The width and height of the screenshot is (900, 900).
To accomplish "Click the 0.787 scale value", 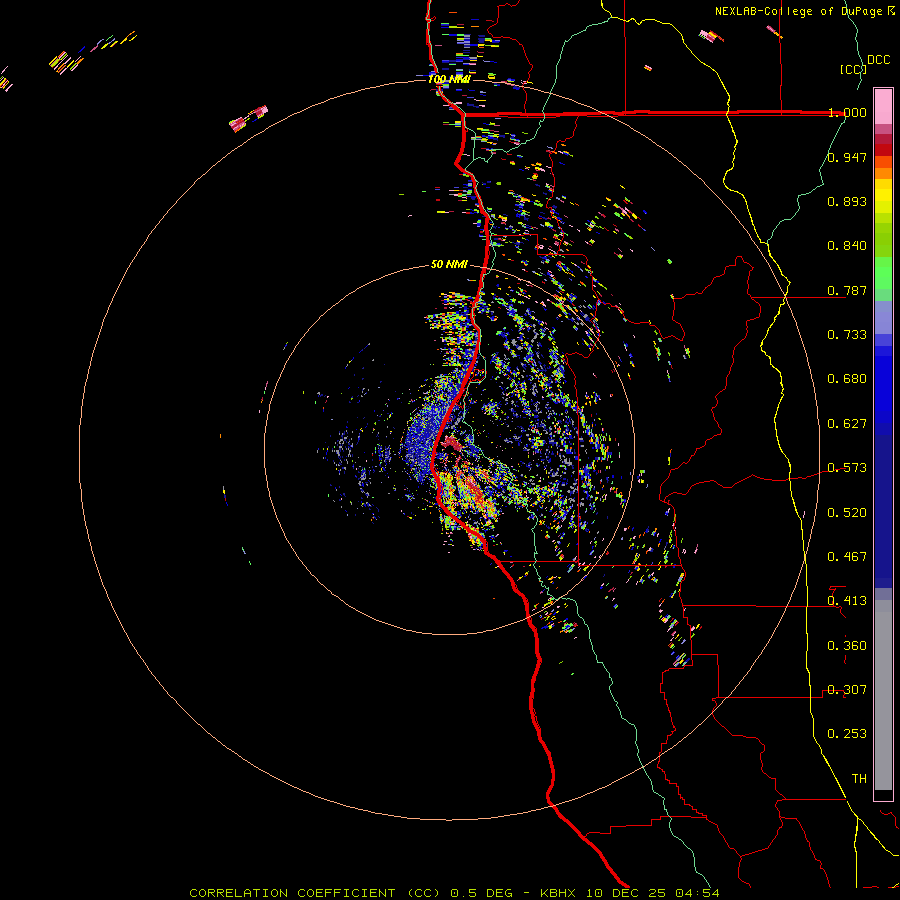I will [x=847, y=290].
